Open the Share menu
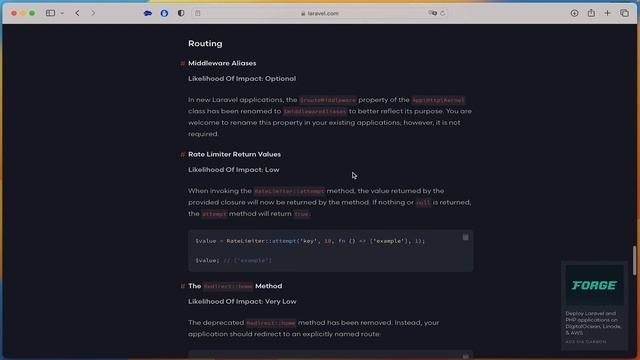Image resolution: width=640 pixels, height=360 pixels. [x=591, y=13]
